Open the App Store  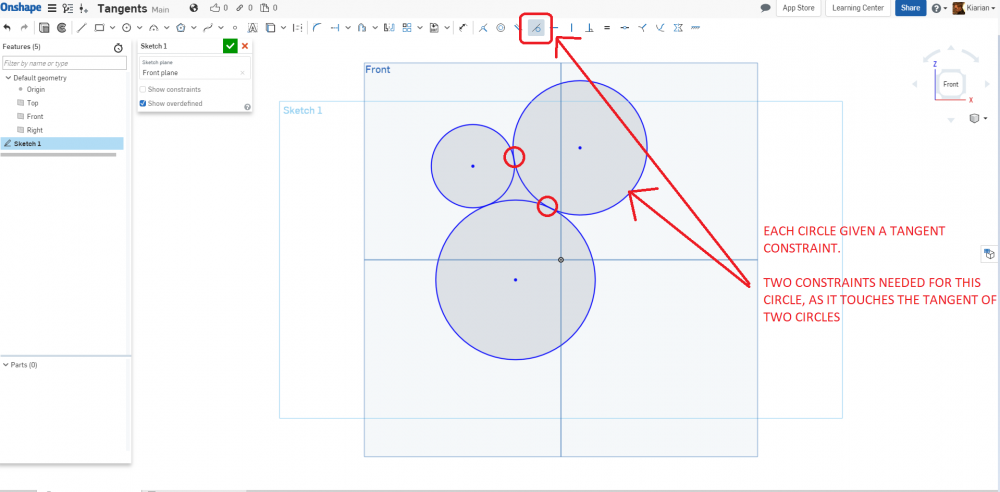click(x=798, y=8)
